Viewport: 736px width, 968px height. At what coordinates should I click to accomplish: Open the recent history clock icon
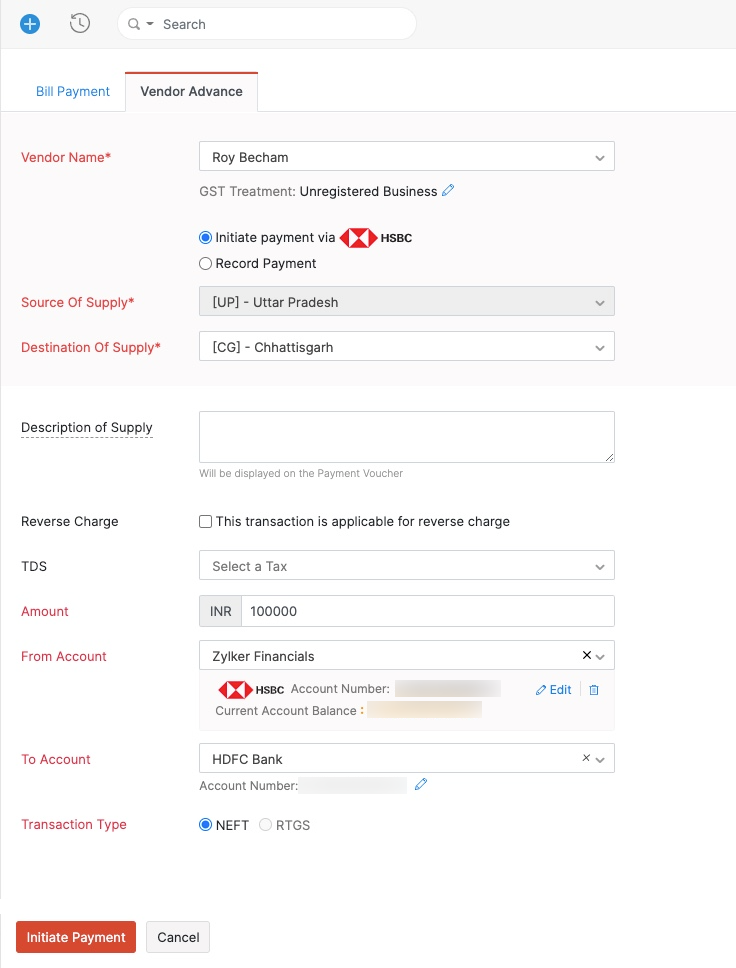point(80,23)
